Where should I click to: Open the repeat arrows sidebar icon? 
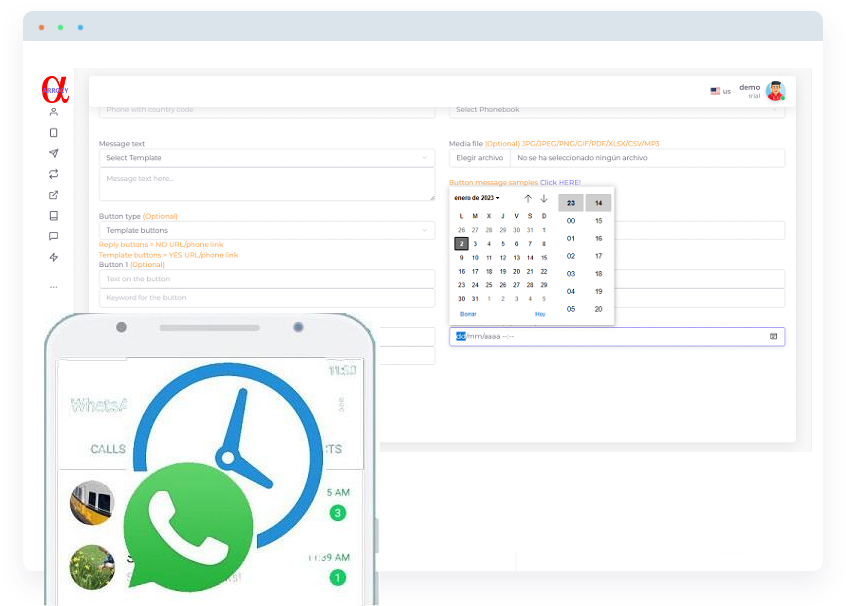click(x=54, y=174)
